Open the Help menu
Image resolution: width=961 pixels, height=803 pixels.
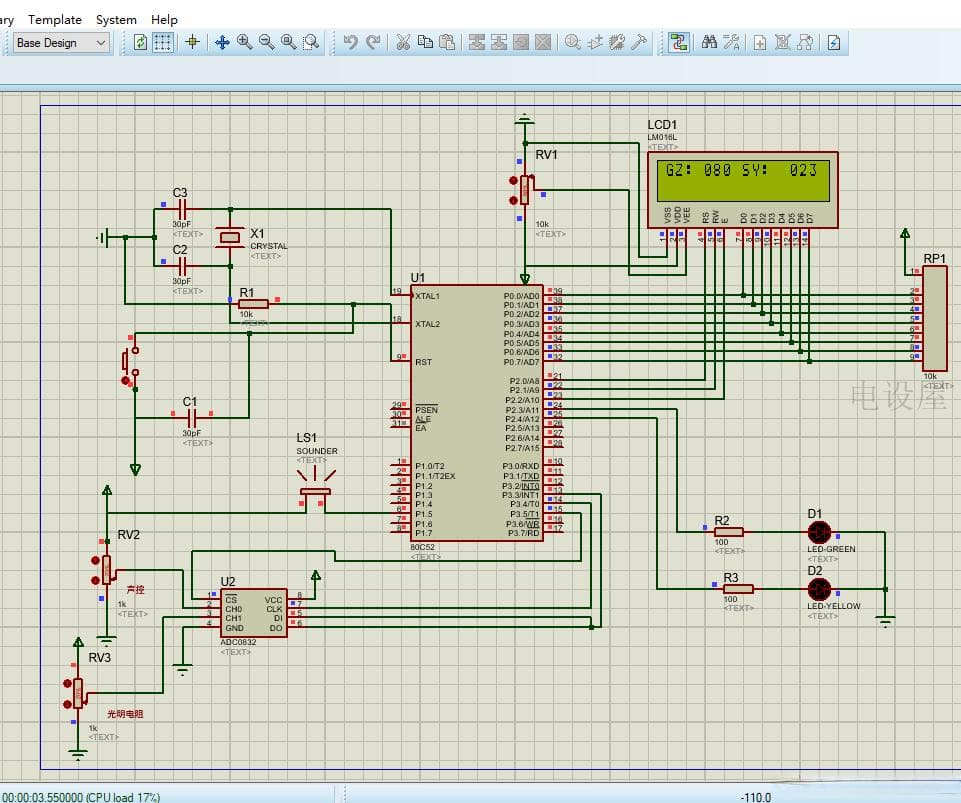point(164,20)
